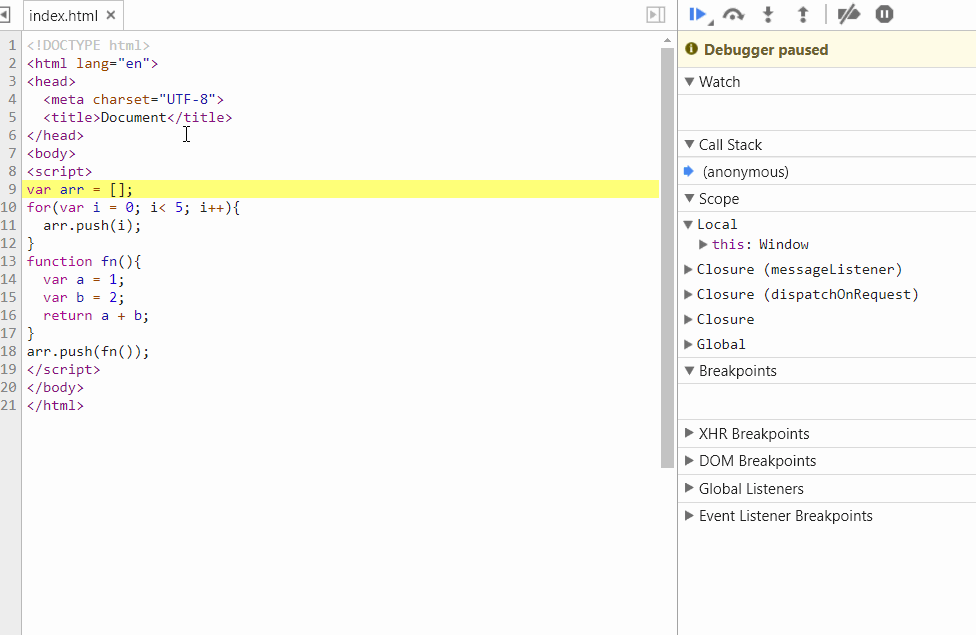Click the 'return a + b;' code line
This screenshot has width=976, height=635.
point(96,316)
